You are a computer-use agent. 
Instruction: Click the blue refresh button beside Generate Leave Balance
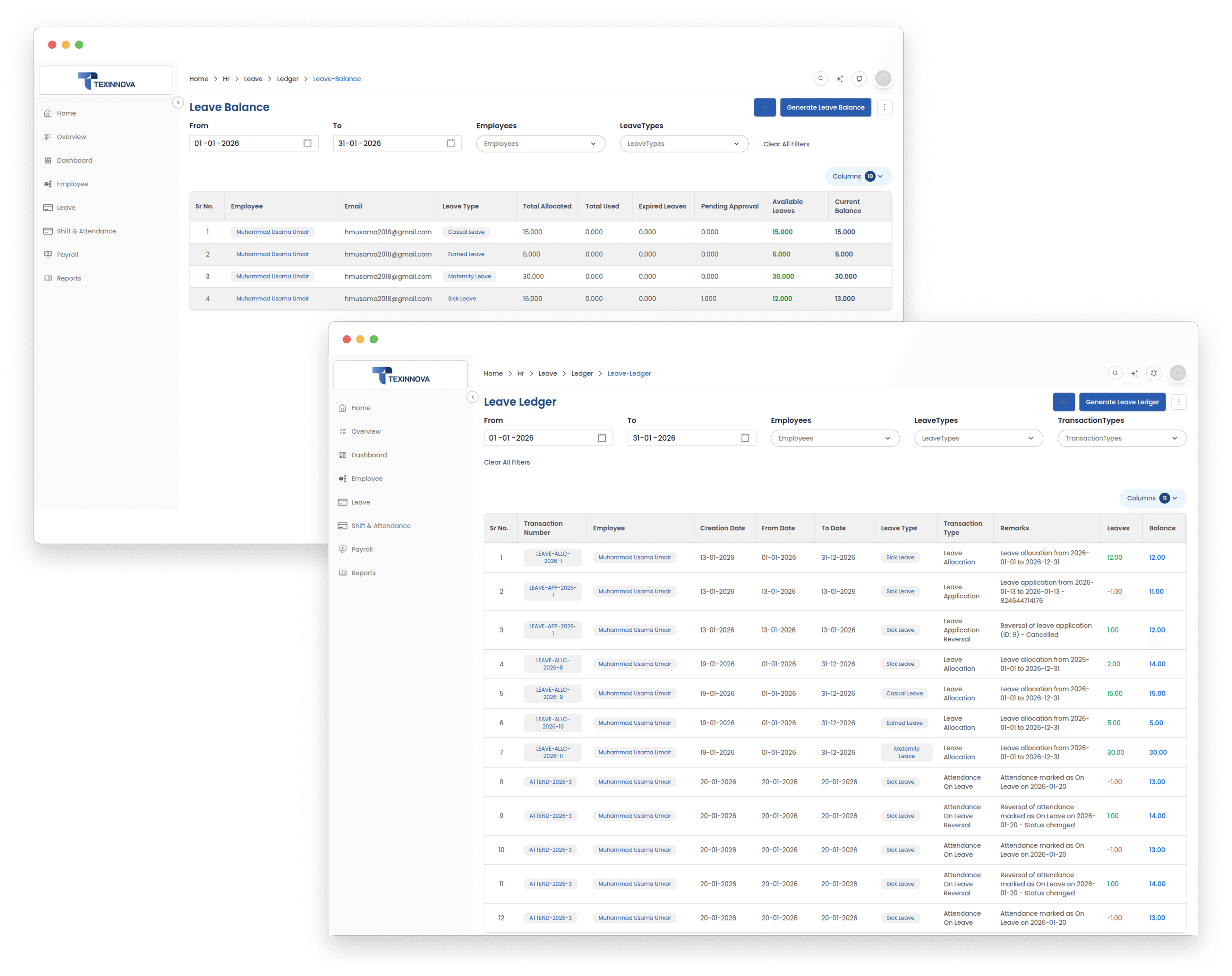click(764, 108)
